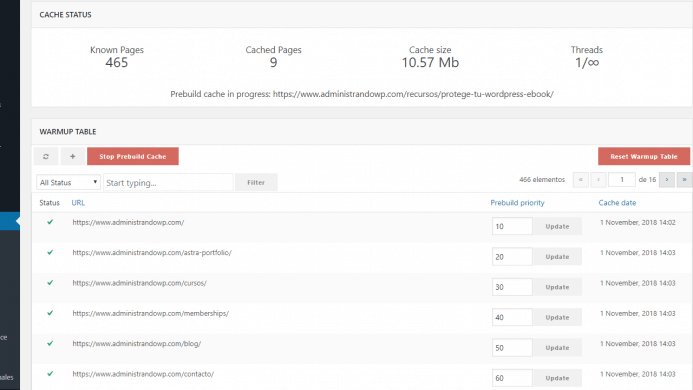Click the priority field showing 40
The height and width of the screenshot is (390, 693).
click(x=512, y=317)
